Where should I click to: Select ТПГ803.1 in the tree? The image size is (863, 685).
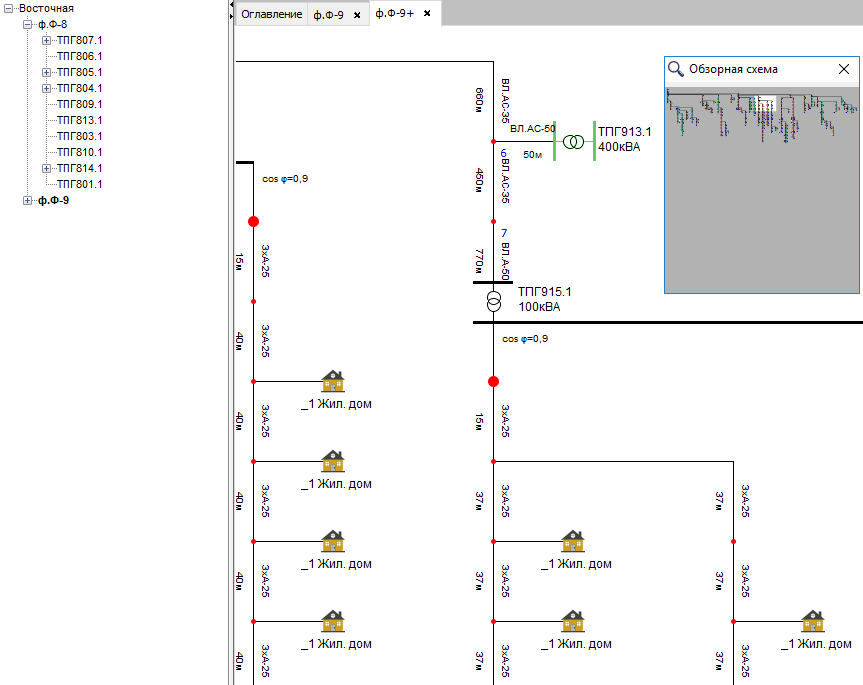[80, 136]
